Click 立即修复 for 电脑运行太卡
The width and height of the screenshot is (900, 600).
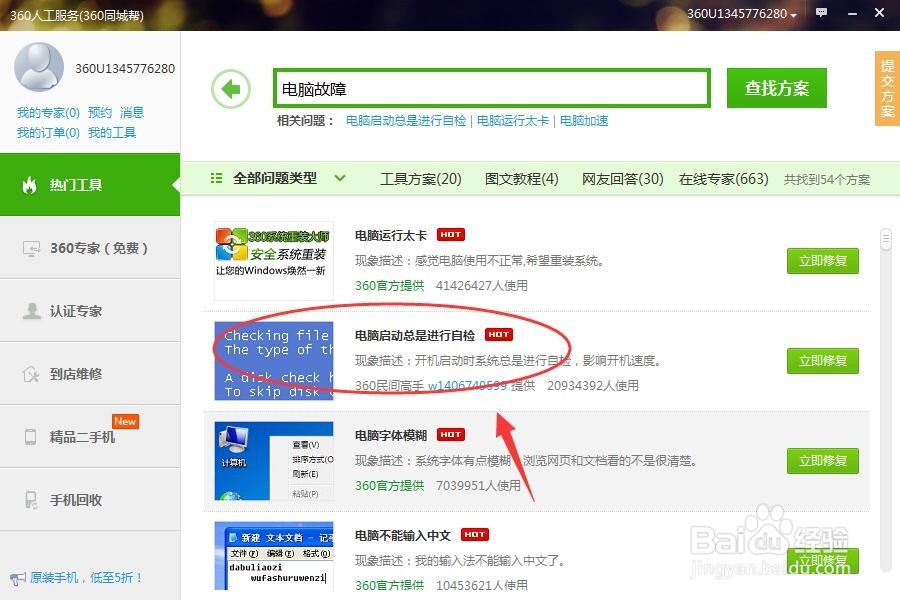pos(823,261)
